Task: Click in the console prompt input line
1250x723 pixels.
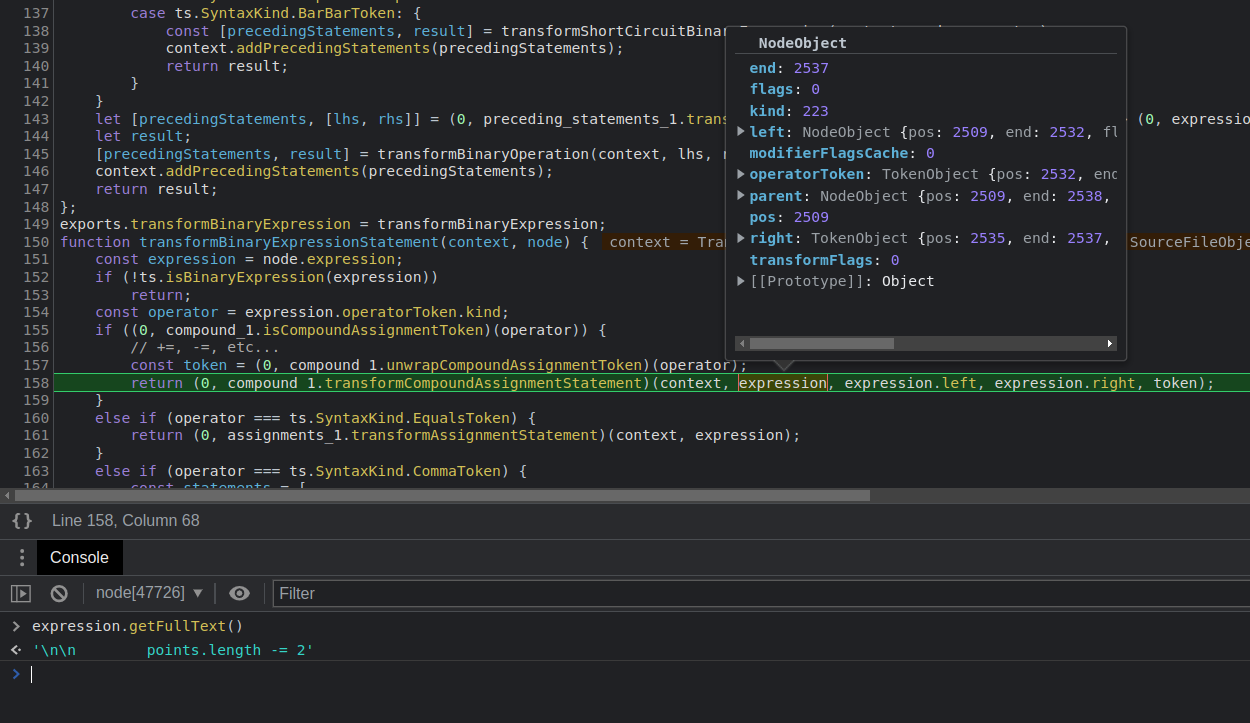Action: tap(640, 674)
